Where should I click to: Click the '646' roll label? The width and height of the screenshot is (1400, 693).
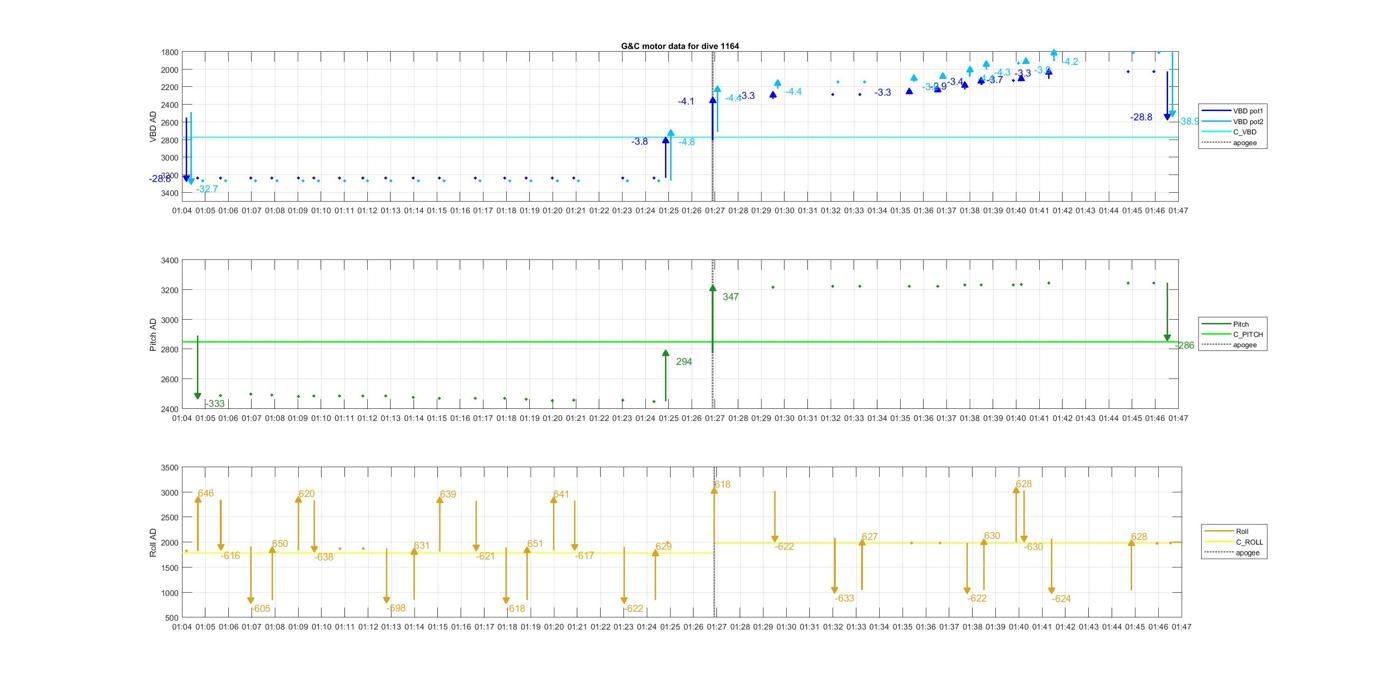pos(206,493)
